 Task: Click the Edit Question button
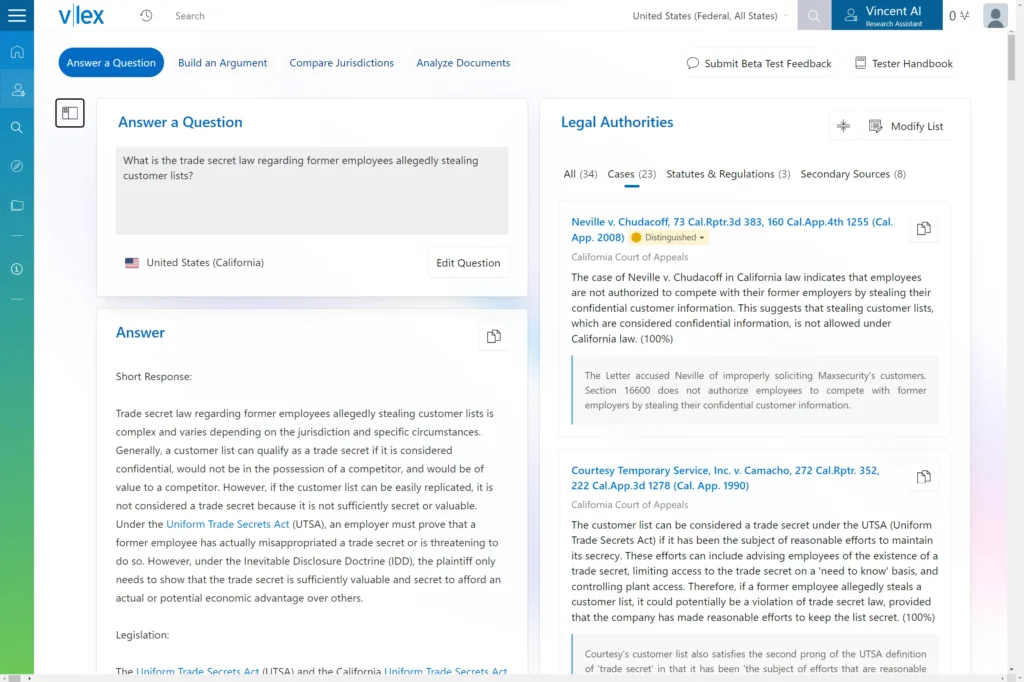click(468, 263)
